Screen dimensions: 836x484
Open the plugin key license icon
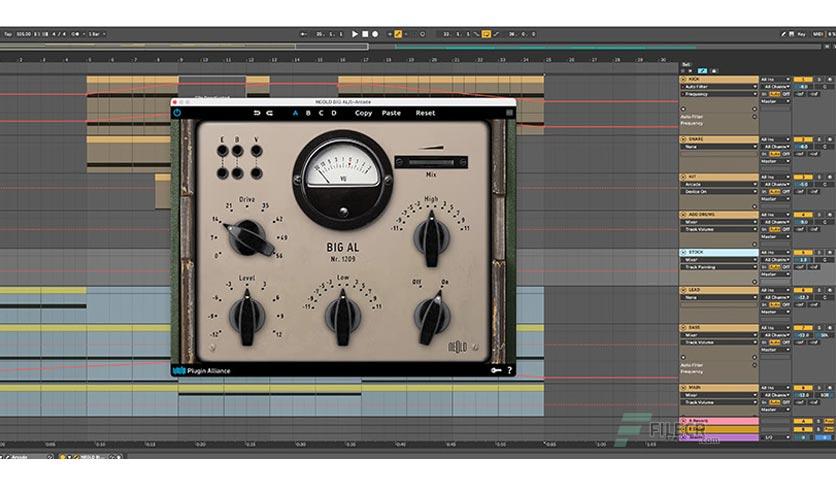[496, 370]
